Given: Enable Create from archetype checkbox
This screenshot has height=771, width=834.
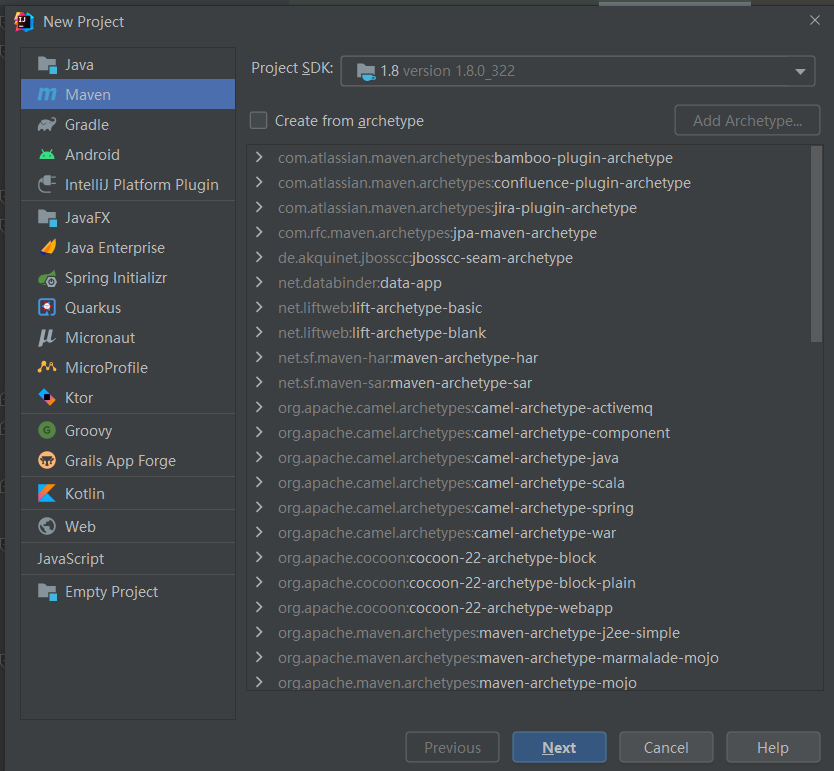Looking at the screenshot, I should (259, 121).
